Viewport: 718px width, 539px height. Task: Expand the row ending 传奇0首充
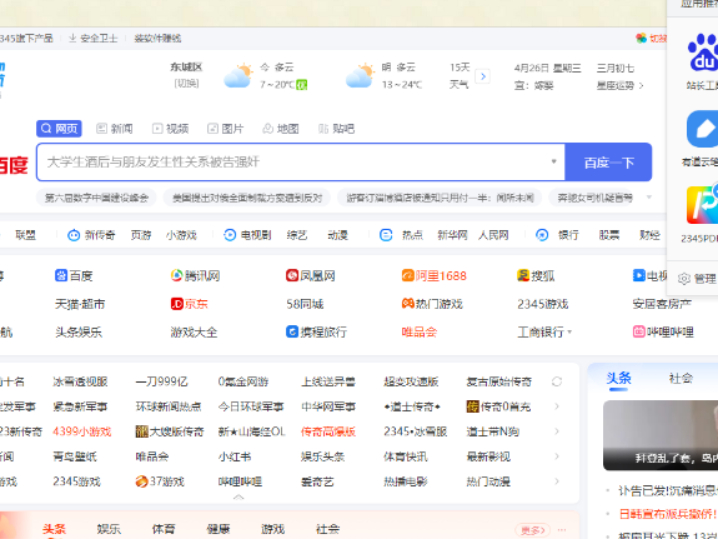pos(557,406)
